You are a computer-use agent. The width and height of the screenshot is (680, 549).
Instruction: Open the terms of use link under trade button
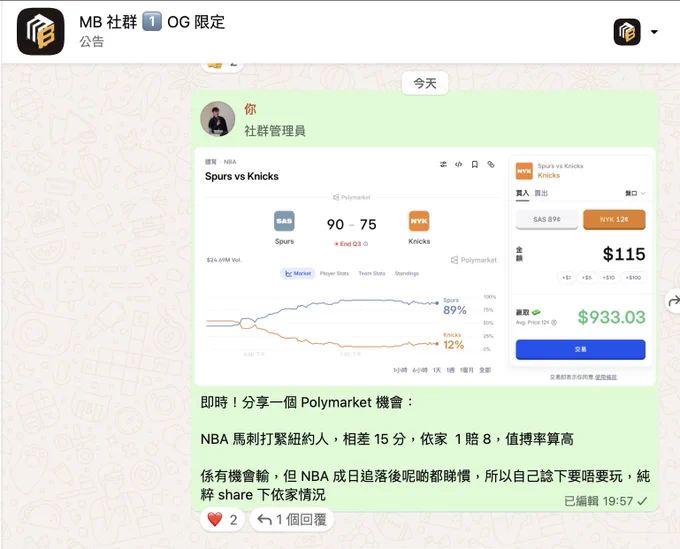pyautogui.click(x=606, y=377)
